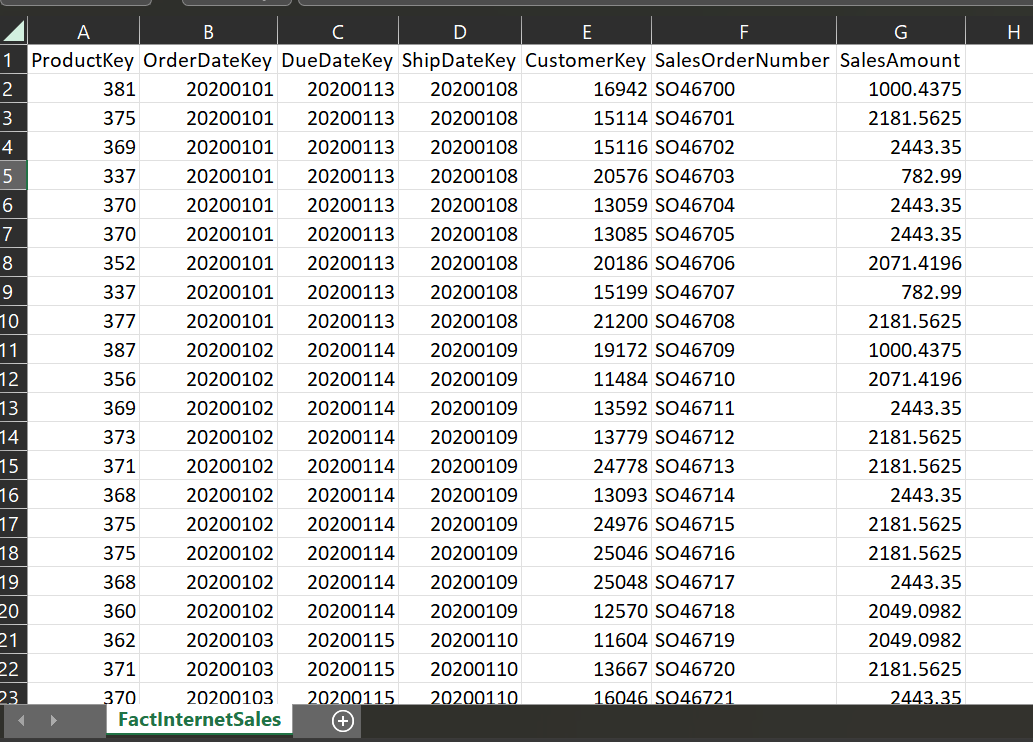Click the ProductKey header cell
The height and width of the screenshot is (742, 1033).
click(83, 60)
